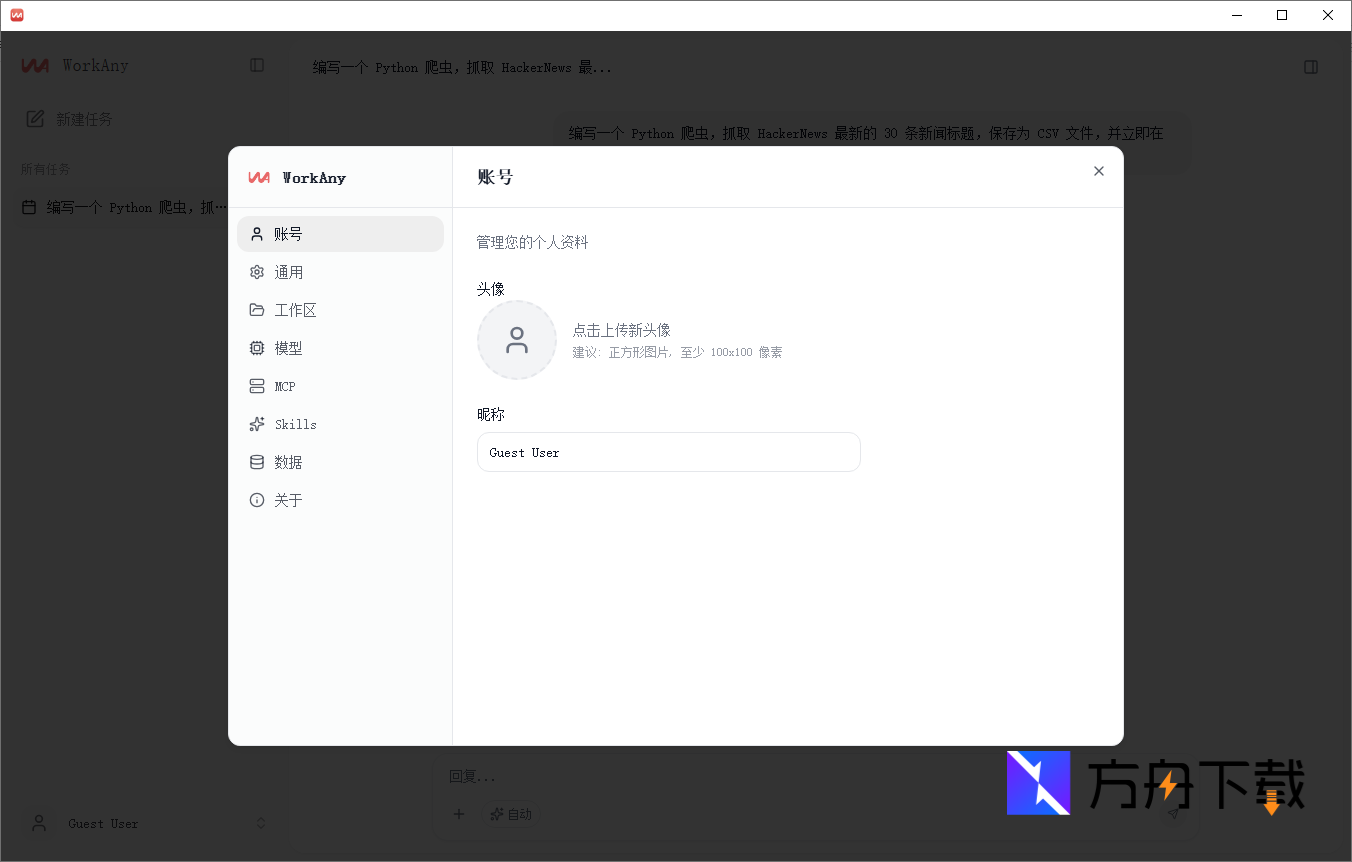1352x862 pixels.
Task: Click the Guest User nickname field
Action: pos(668,452)
